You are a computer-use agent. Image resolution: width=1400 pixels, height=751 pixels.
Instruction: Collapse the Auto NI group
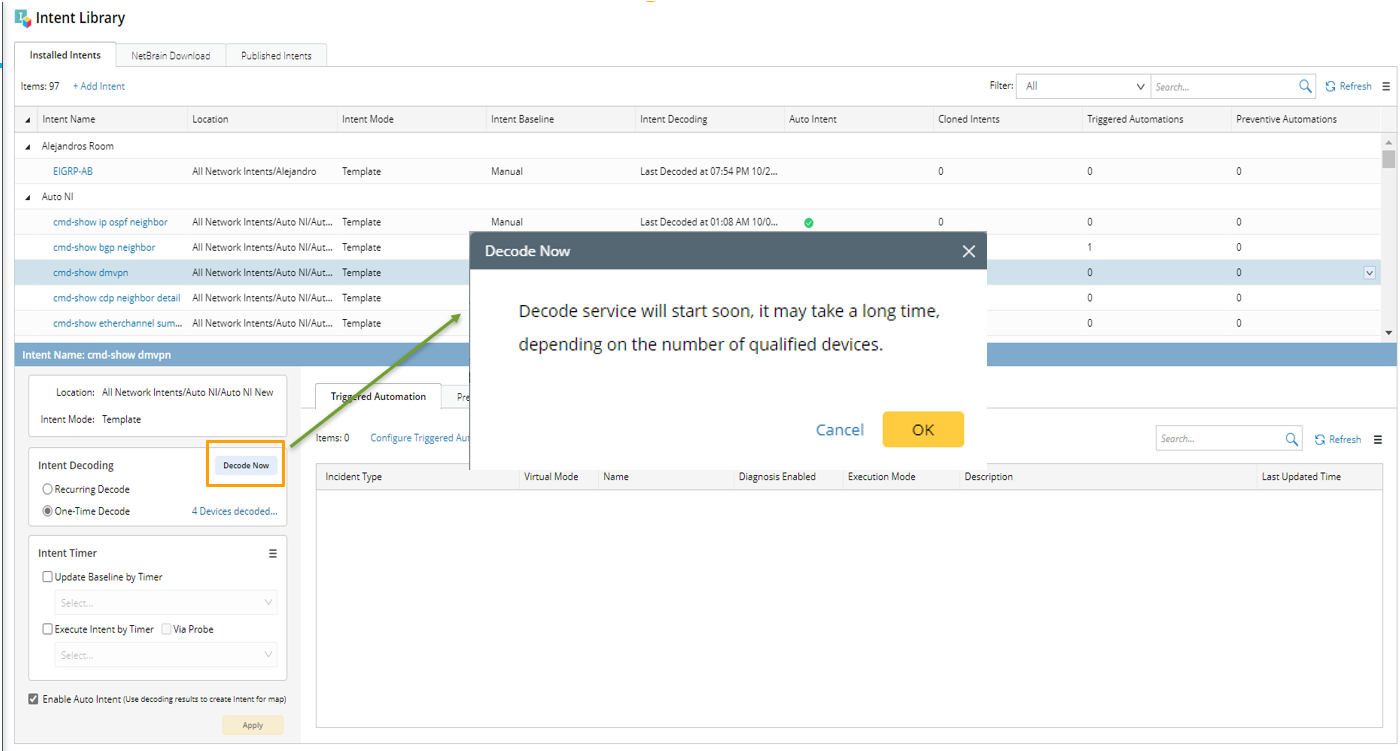click(x=28, y=197)
